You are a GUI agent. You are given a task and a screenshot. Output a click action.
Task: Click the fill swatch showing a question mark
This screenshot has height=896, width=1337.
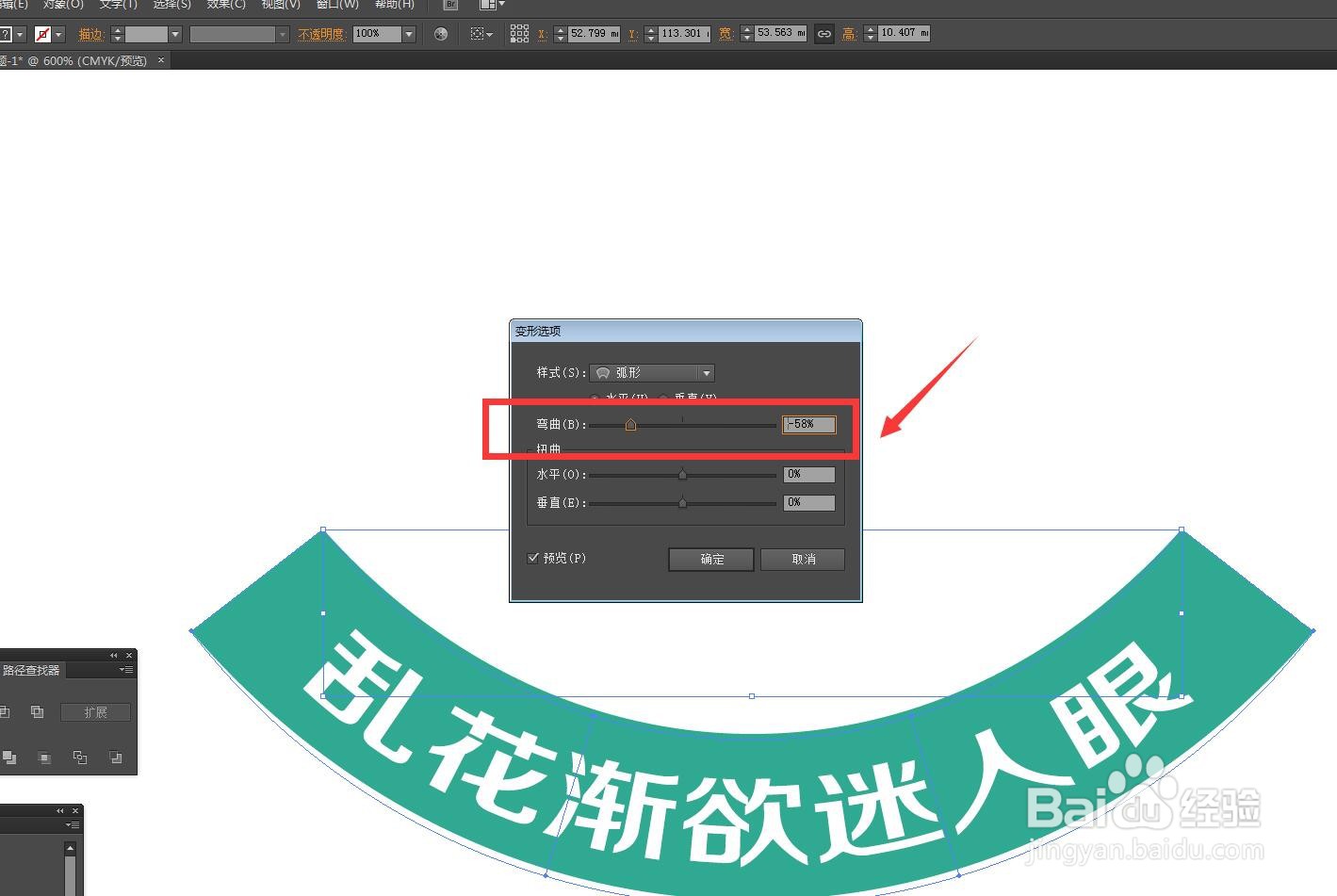[x=5, y=34]
